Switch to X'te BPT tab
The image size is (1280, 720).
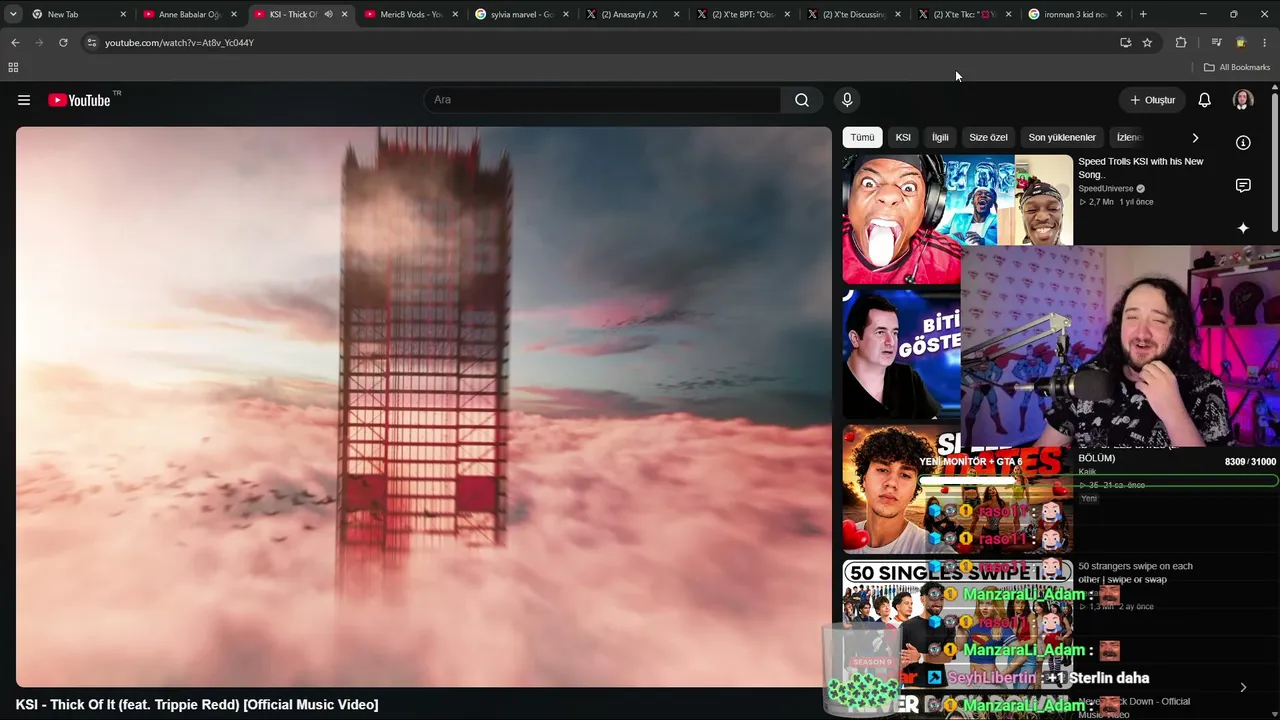(x=743, y=14)
